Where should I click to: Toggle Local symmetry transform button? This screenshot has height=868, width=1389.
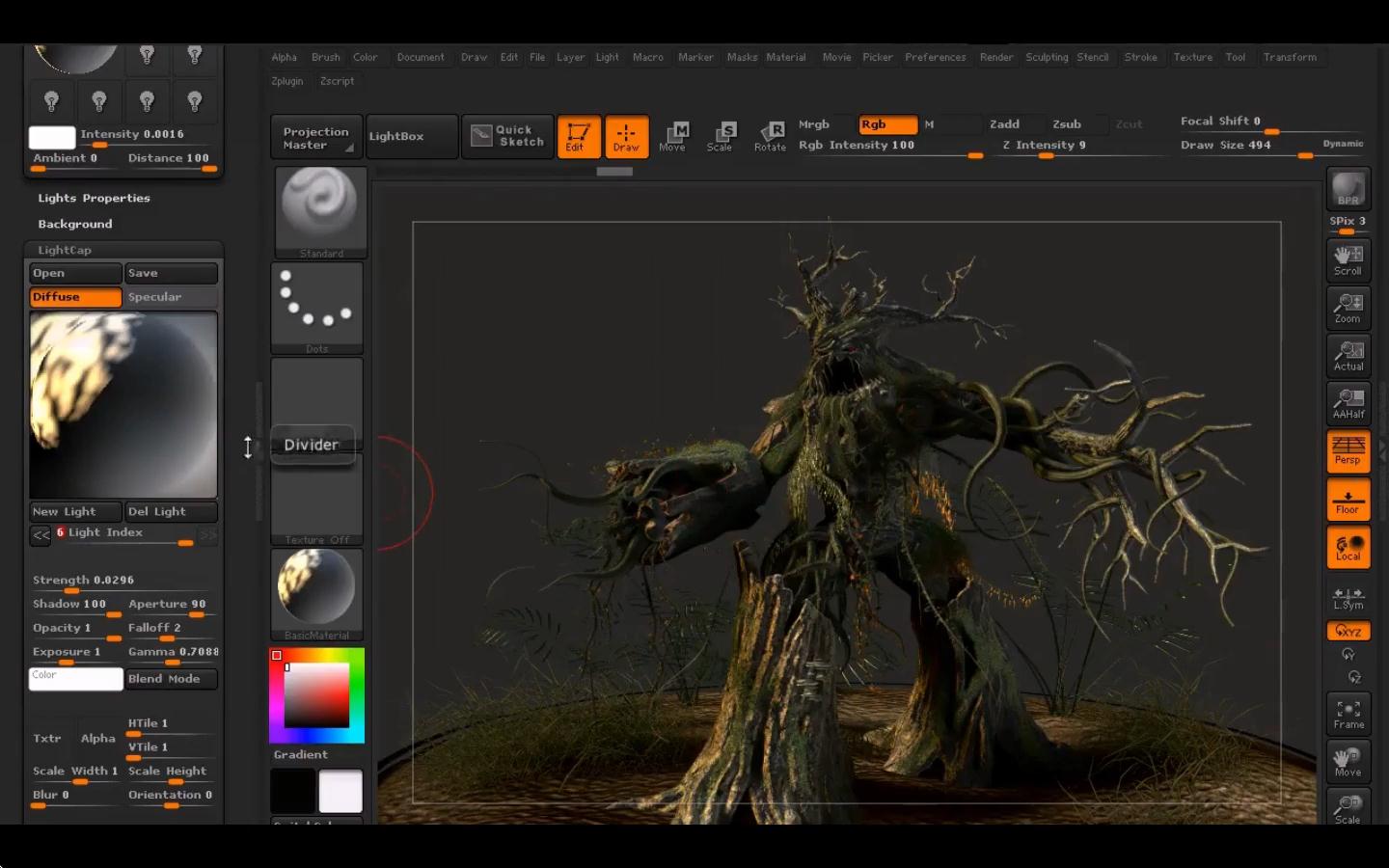coord(1348,547)
